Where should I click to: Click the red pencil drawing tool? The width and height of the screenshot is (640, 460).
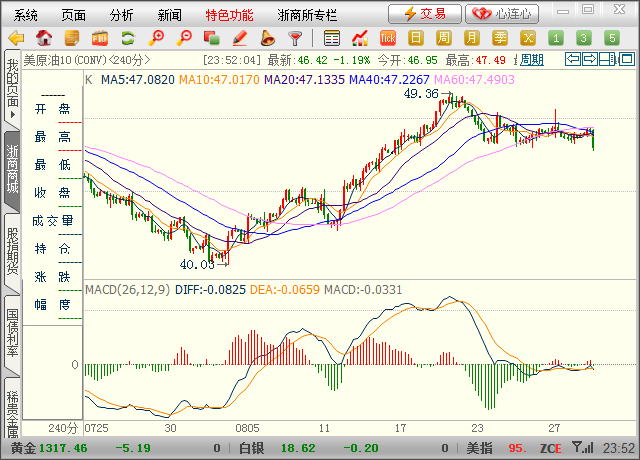coord(238,38)
